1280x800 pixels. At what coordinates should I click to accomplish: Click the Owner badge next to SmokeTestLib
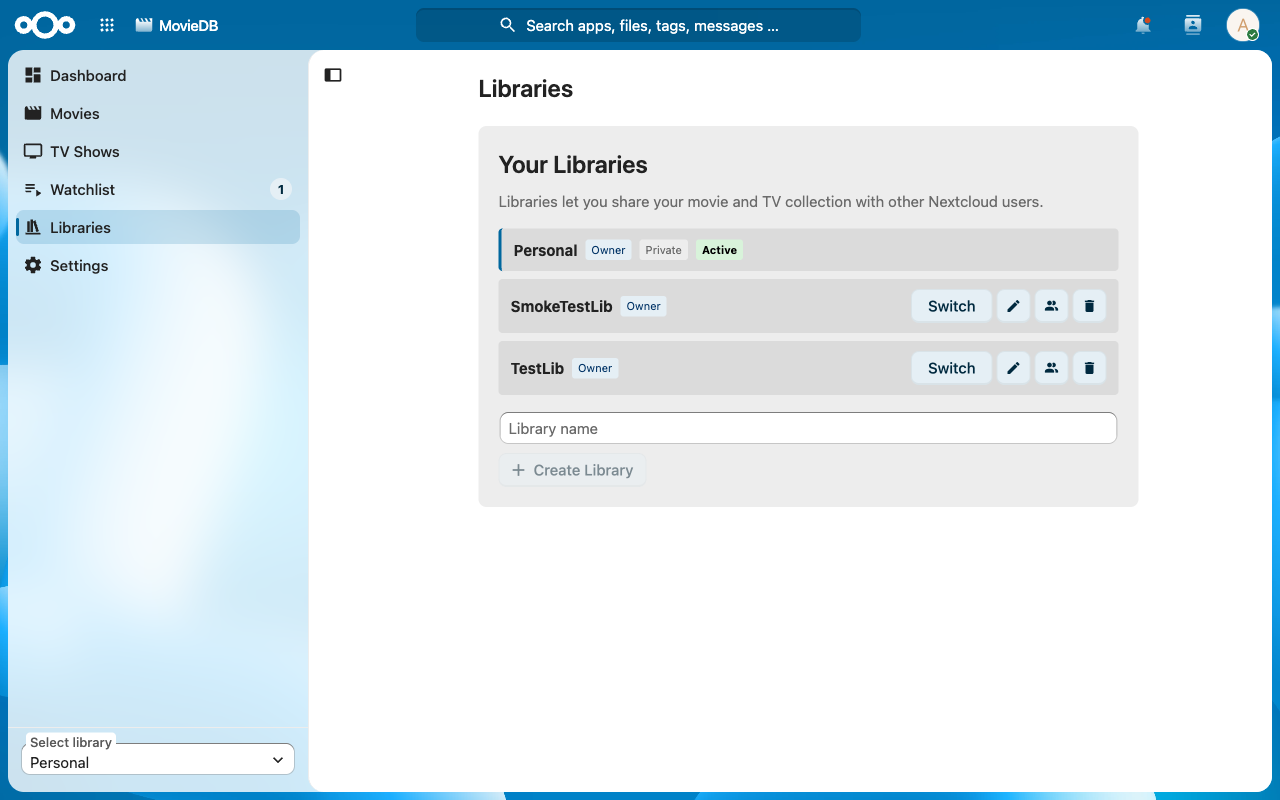pos(644,306)
